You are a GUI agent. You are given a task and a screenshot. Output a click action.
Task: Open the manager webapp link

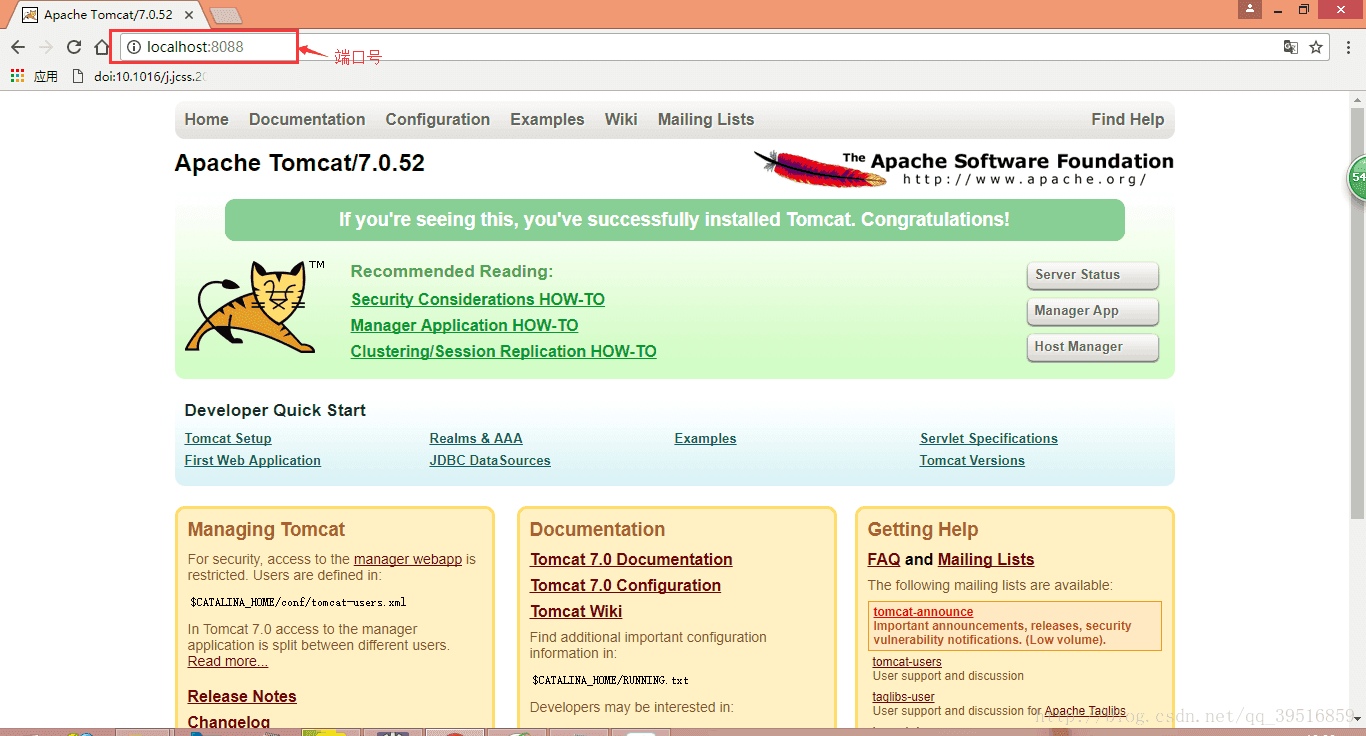408,559
